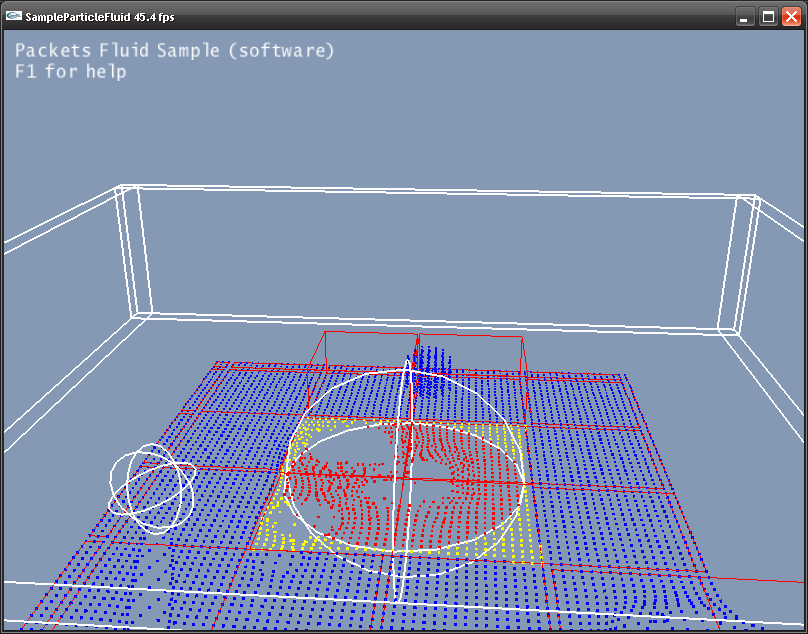This screenshot has width=808, height=634.
Task: Minimize the SampleParticleFluid window
Action: 745,17
